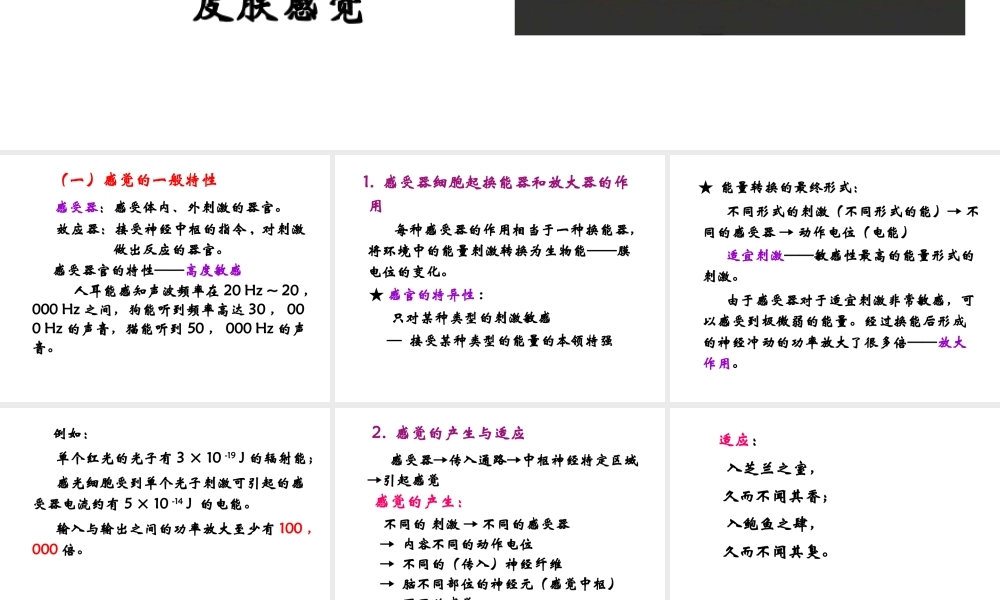Select the dark banner at top right
Image resolution: width=1000 pixels, height=600 pixels.
pyautogui.click(x=739, y=17)
